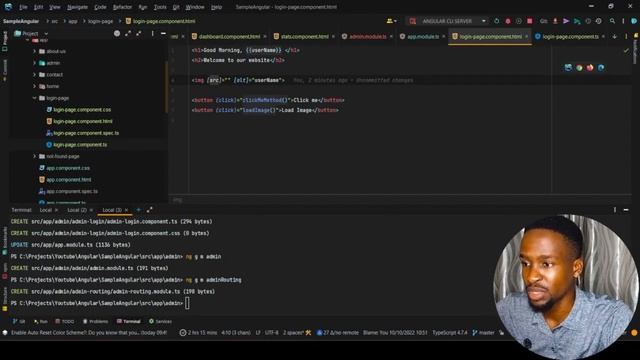
Task: Open the Problems tool window button
Action: point(95,322)
